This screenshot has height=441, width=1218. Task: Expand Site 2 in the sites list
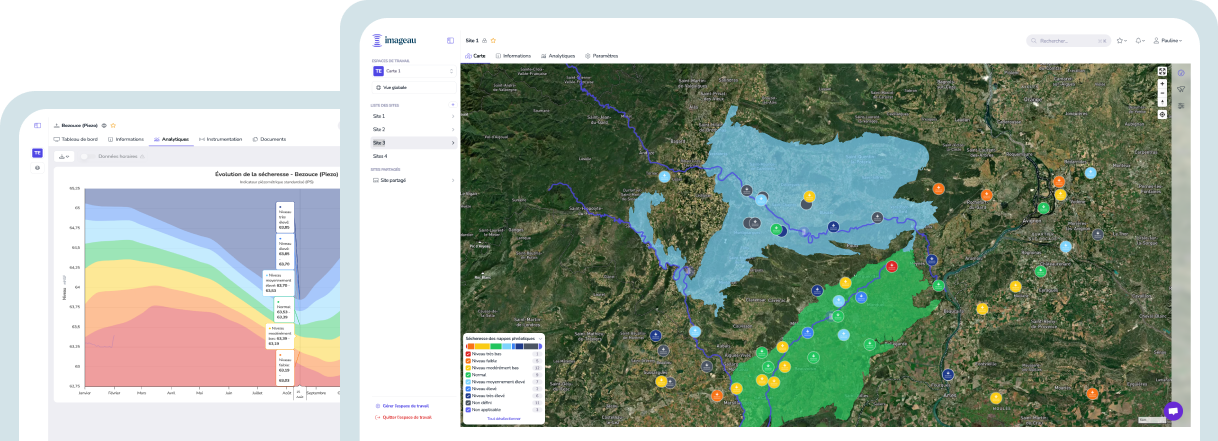tap(453, 129)
